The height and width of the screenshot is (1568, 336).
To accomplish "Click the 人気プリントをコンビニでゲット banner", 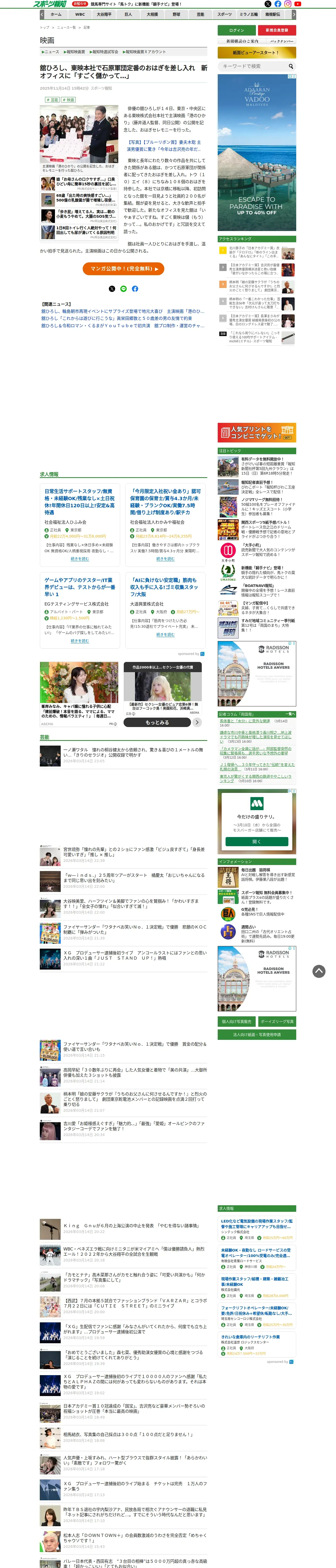I will click(x=257, y=432).
